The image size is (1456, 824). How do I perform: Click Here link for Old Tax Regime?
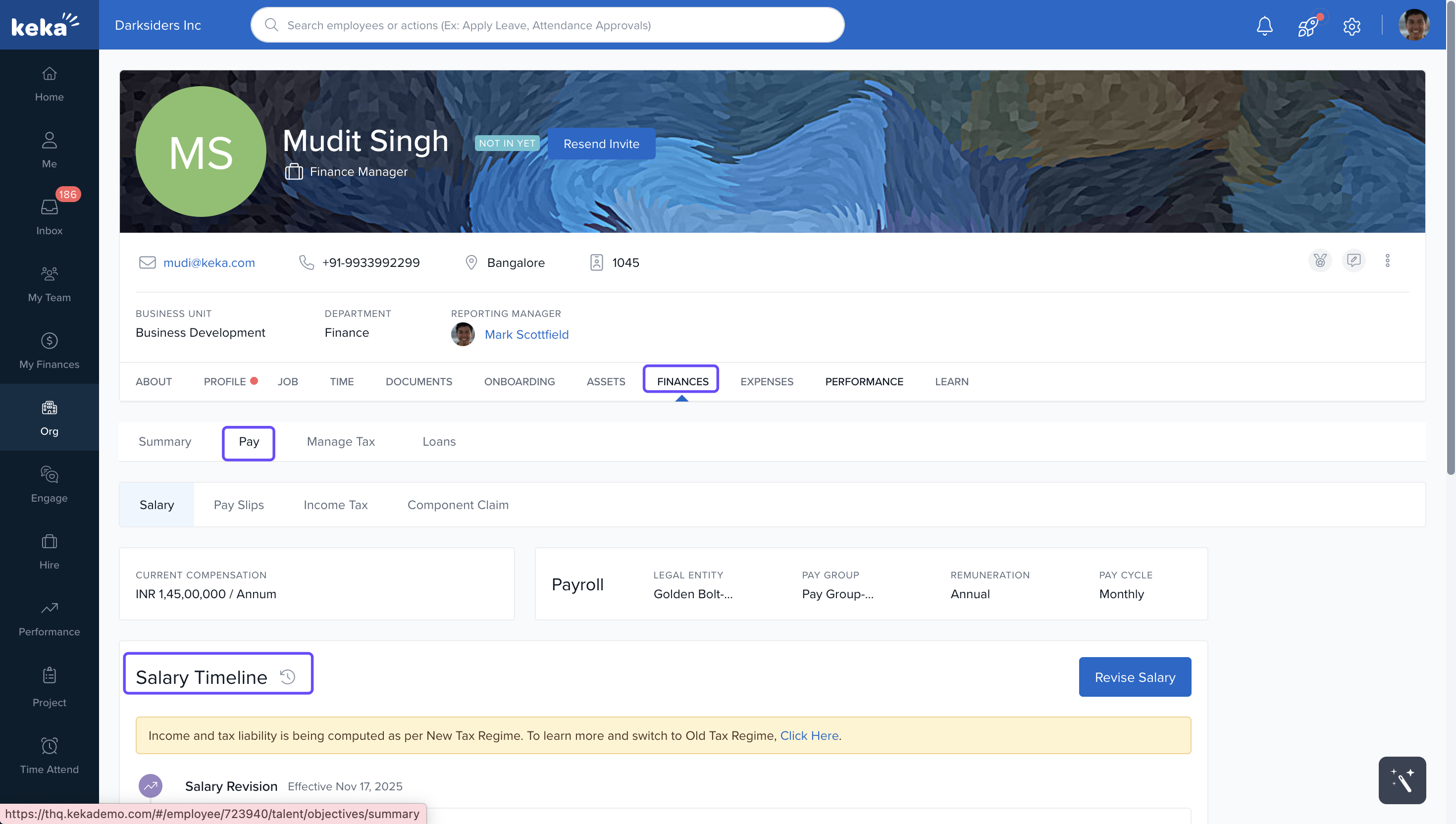pos(809,736)
